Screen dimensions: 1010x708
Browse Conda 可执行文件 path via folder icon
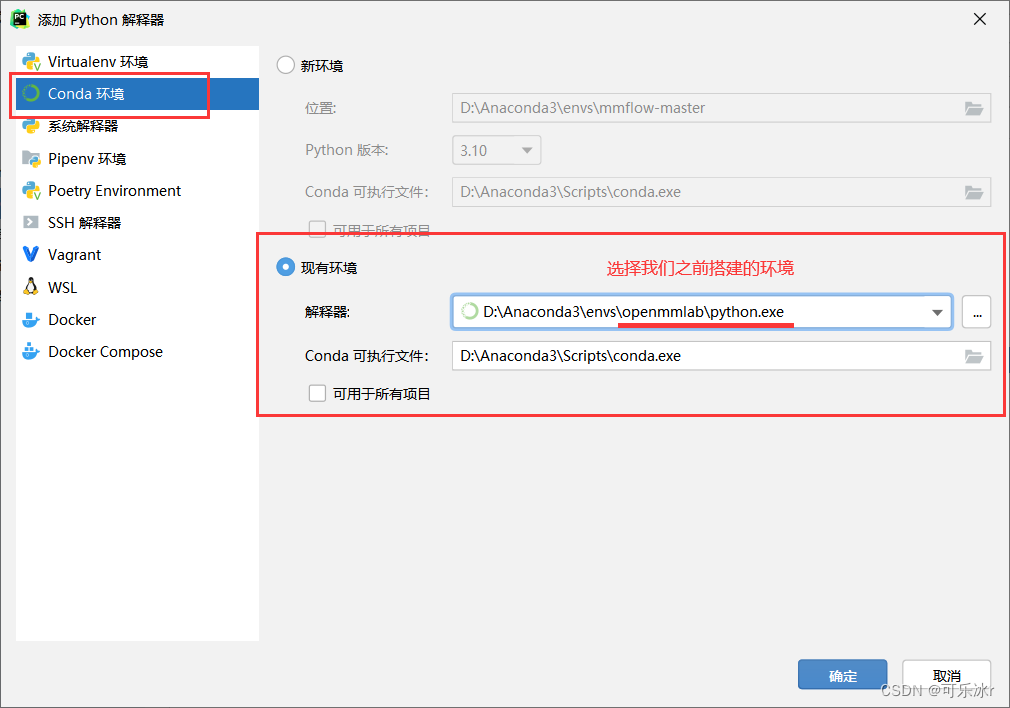[x=974, y=355]
